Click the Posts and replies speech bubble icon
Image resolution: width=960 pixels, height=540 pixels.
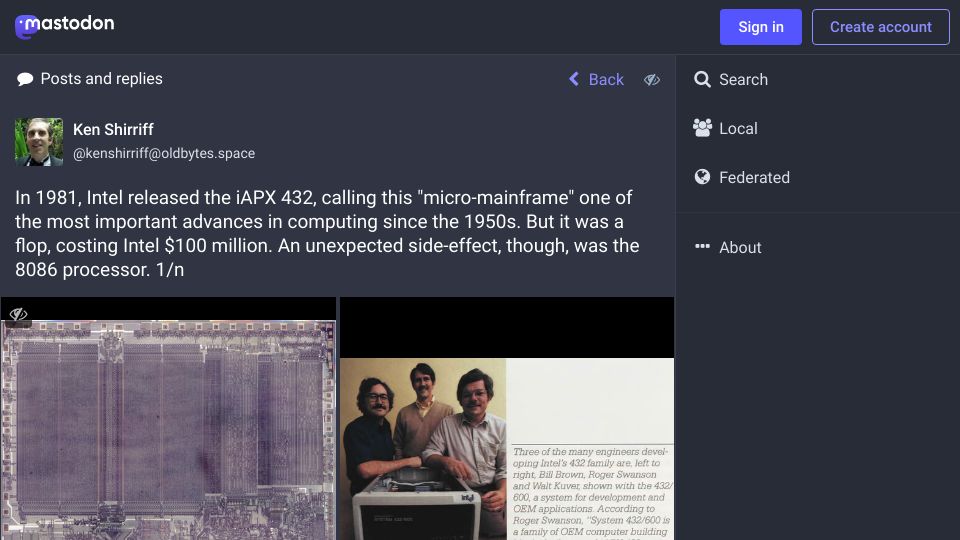pos(25,79)
